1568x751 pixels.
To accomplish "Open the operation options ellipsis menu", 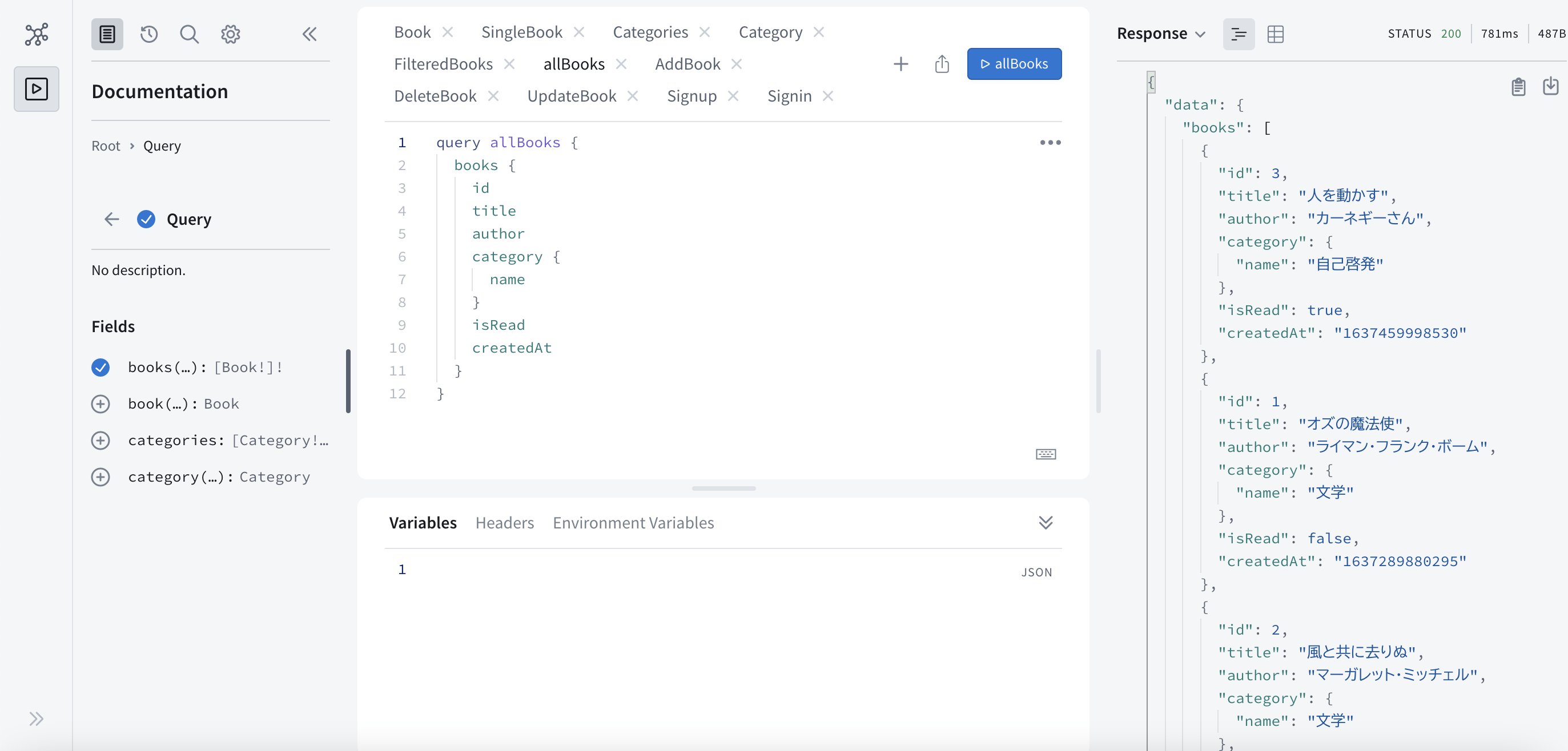I will click(x=1050, y=142).
